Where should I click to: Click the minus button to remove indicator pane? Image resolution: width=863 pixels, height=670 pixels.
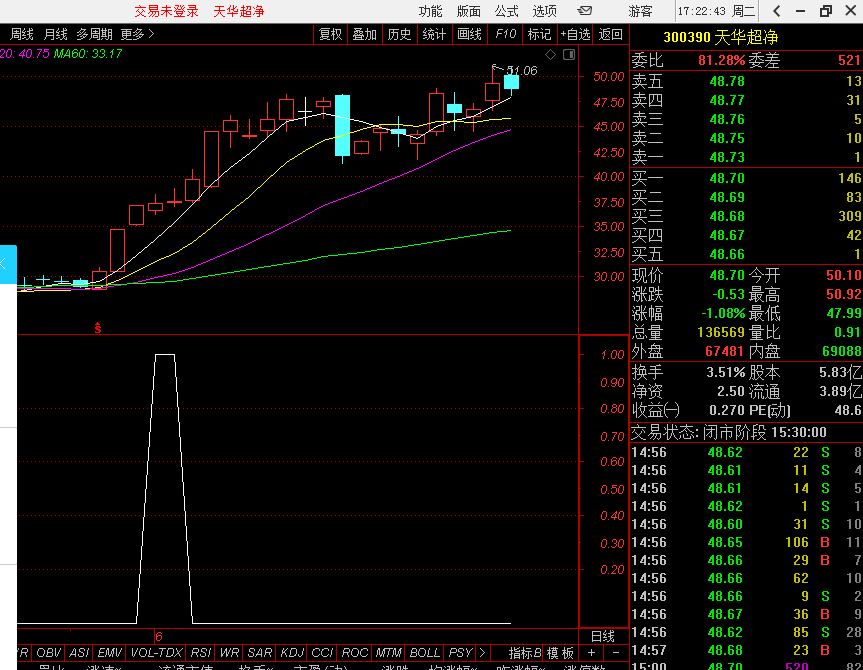(616, 653)
